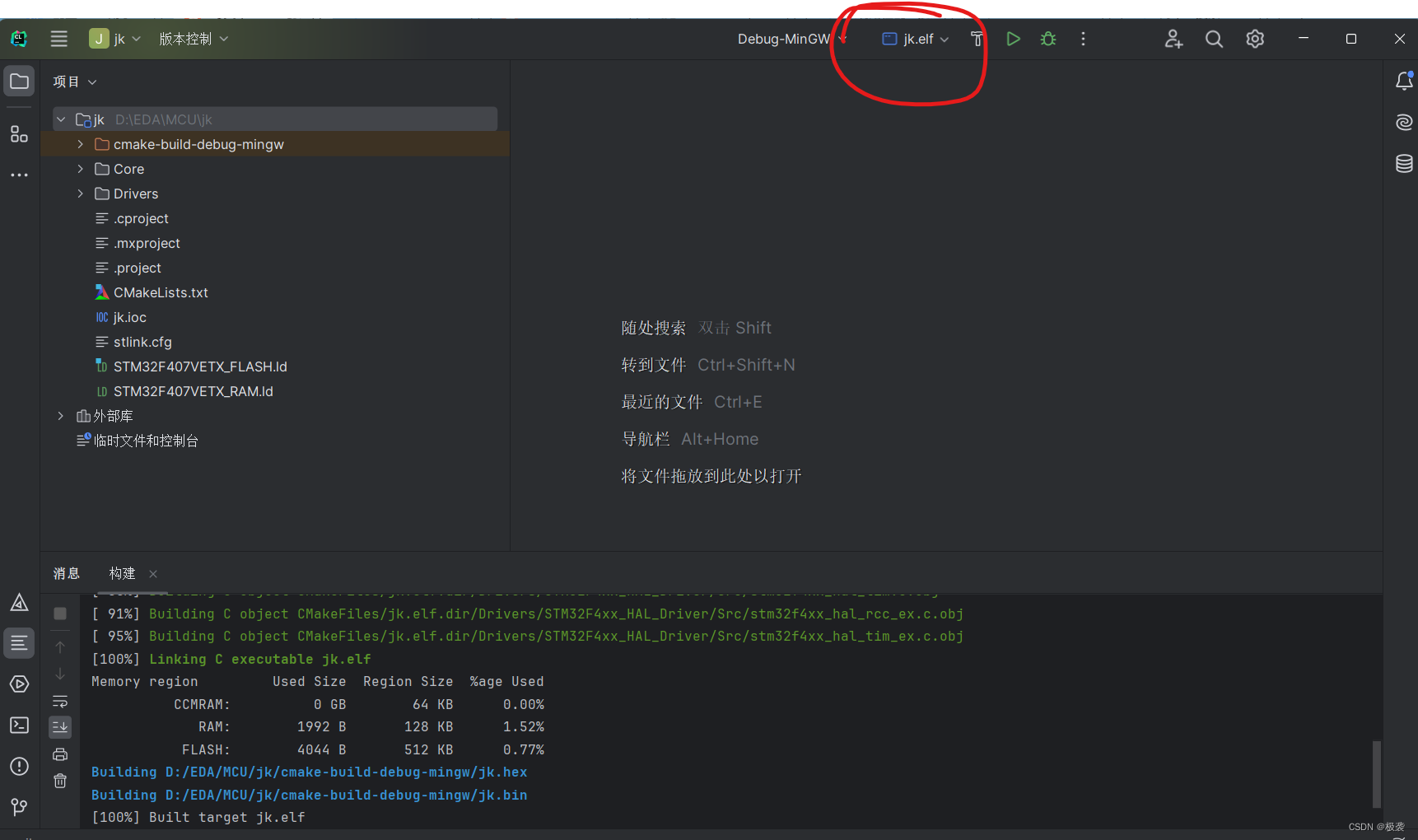Viewport: 1418px width, 840px height.
Task: Expand the cmake-build-debug-mingw folder
Action: pos(80,144)
